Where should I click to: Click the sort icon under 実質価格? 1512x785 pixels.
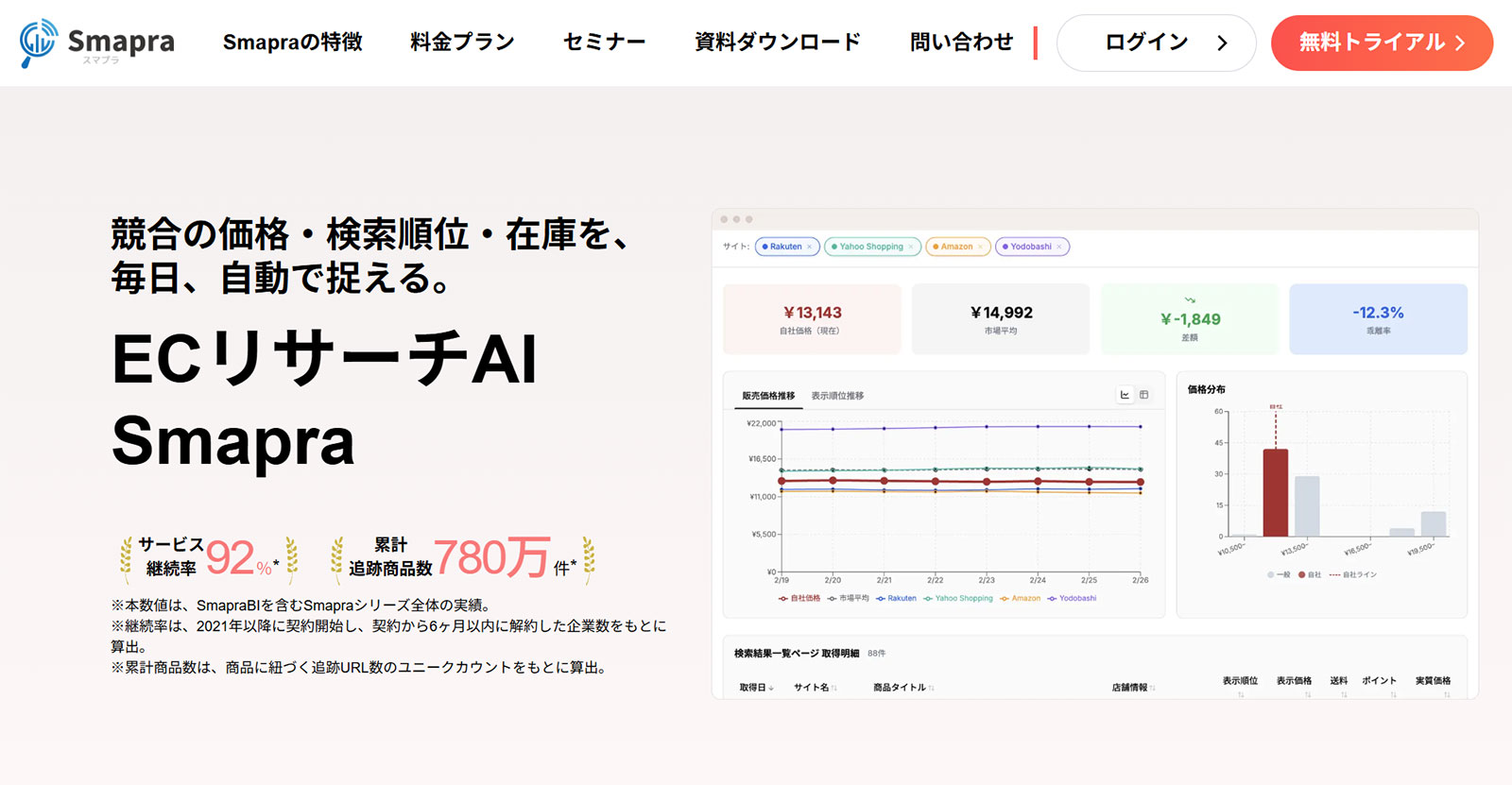pyautogui.click(x=1447, y=694)
